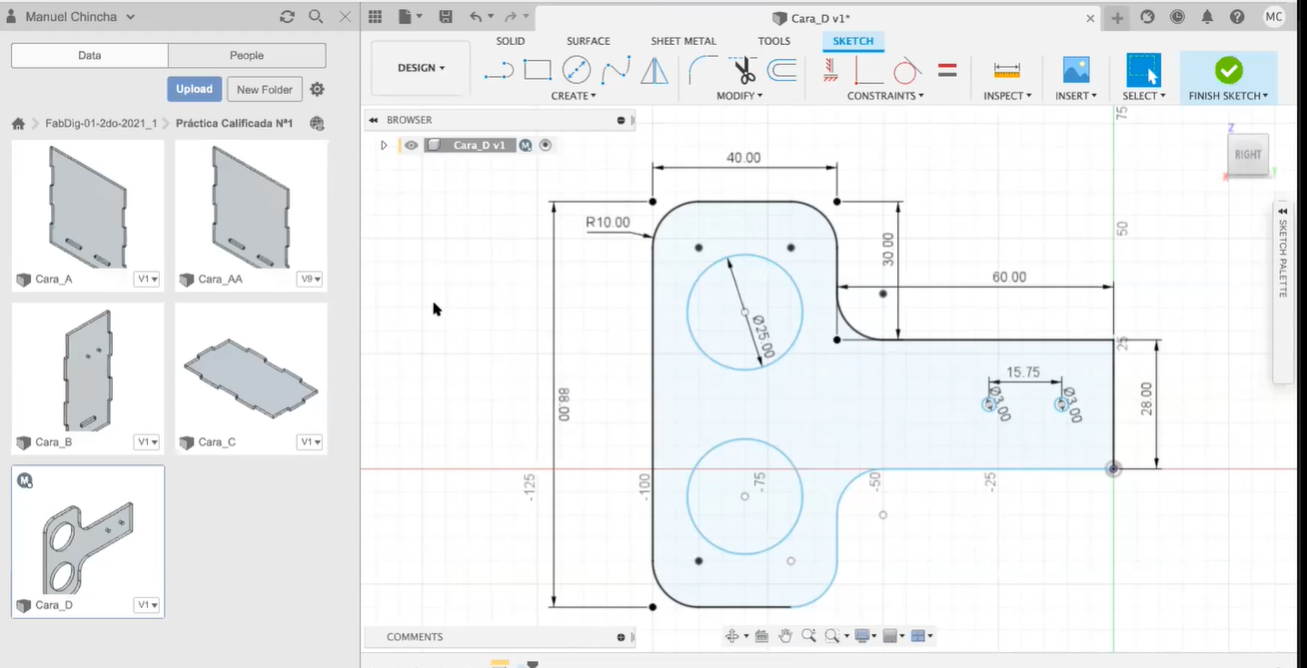1307x668 pixels.
Task: Expand the Cara_D v1 browser tree node
Action: click(x=383, y=145)
